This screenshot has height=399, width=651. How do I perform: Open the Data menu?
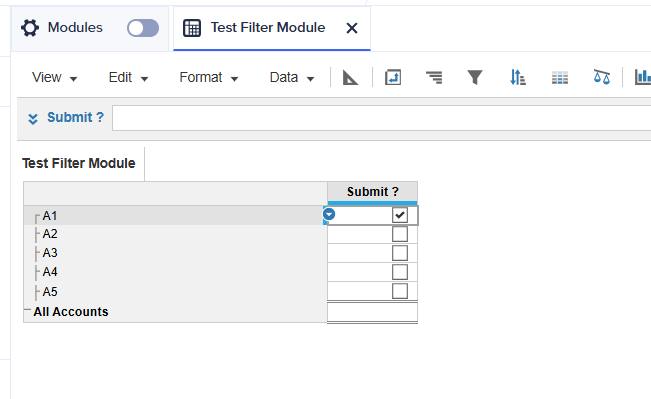291,77
